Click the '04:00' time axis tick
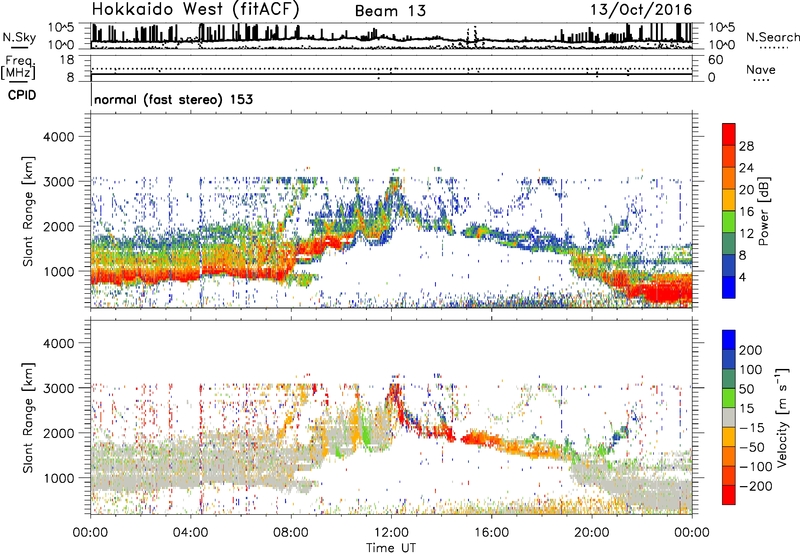The image size is (800, 554). 191,533
